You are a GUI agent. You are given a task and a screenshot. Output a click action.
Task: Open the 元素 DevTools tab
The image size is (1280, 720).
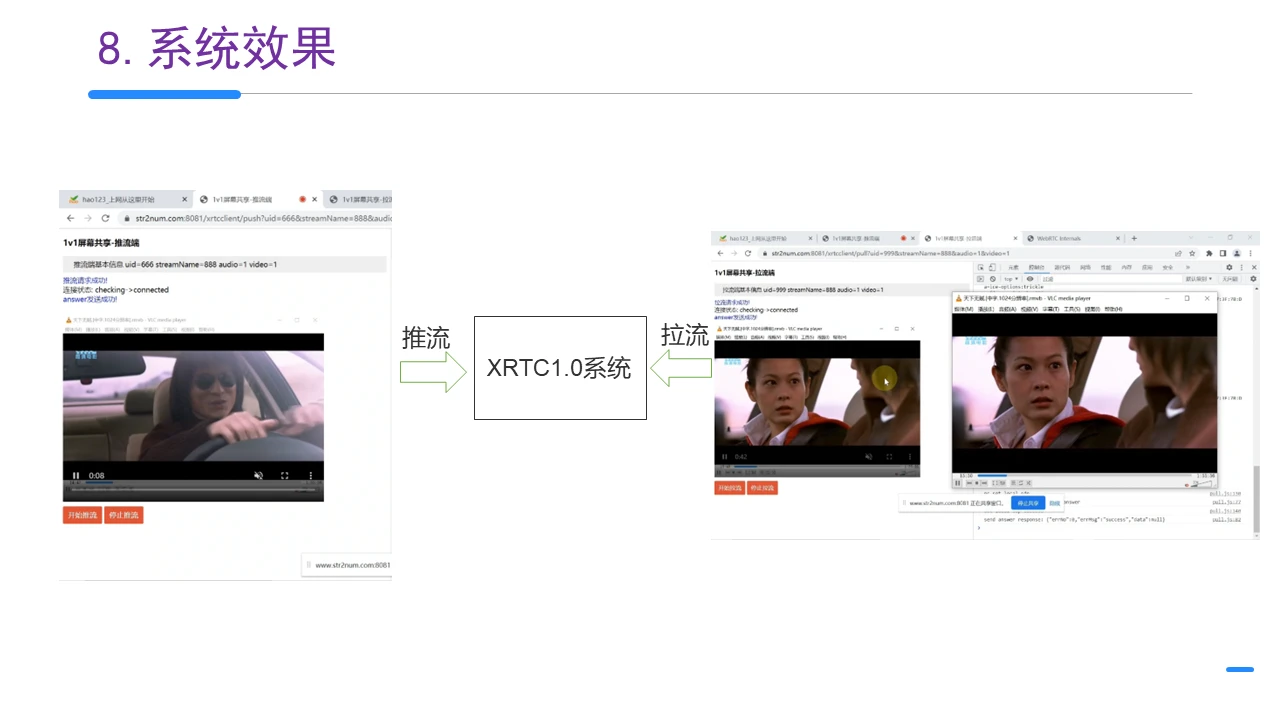click(x=1013, y=267)
